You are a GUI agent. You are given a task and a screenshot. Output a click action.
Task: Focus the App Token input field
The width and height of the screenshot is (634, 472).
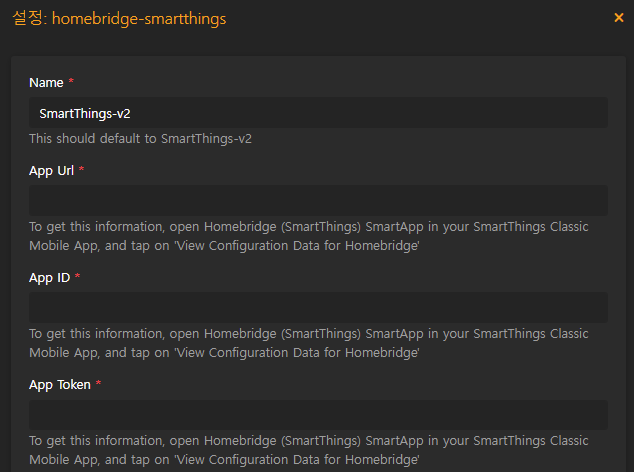click(x=318, y=415)
